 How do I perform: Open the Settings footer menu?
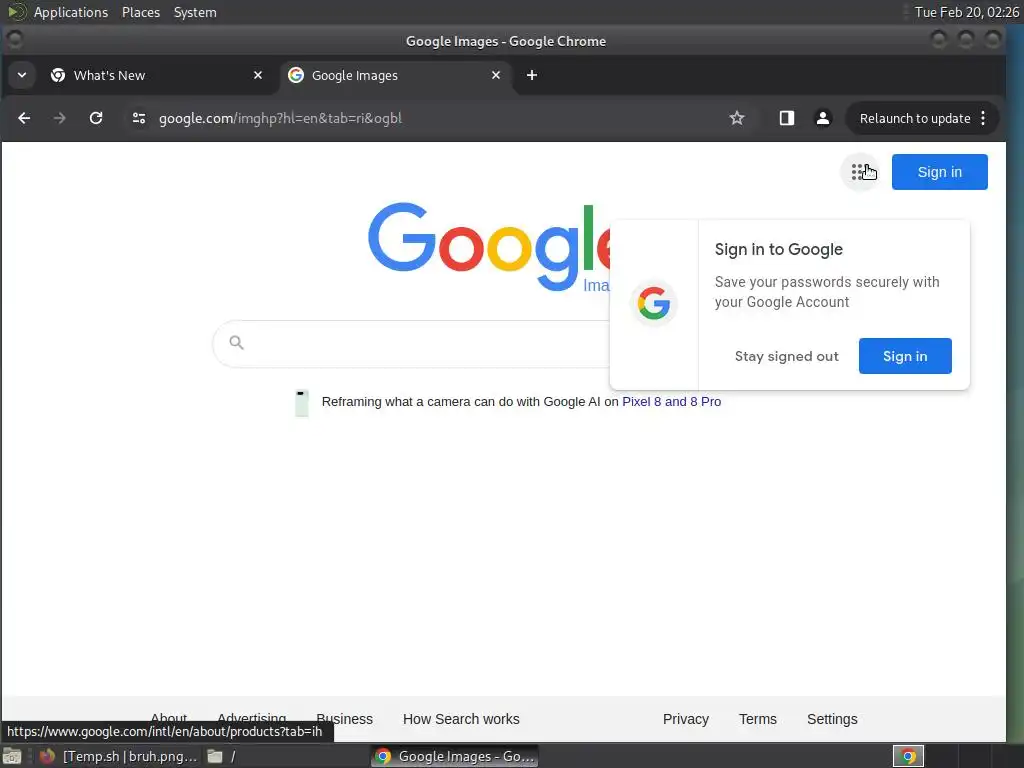pos(832,719)
